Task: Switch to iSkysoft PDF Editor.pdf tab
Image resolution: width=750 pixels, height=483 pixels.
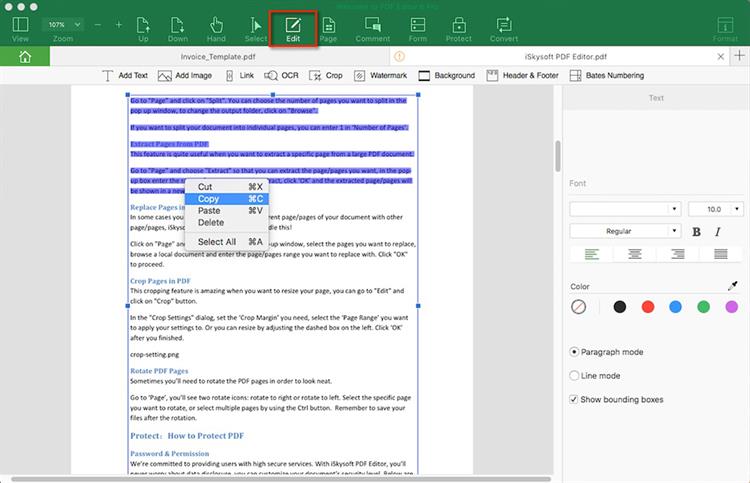Action: coord(565,56)
